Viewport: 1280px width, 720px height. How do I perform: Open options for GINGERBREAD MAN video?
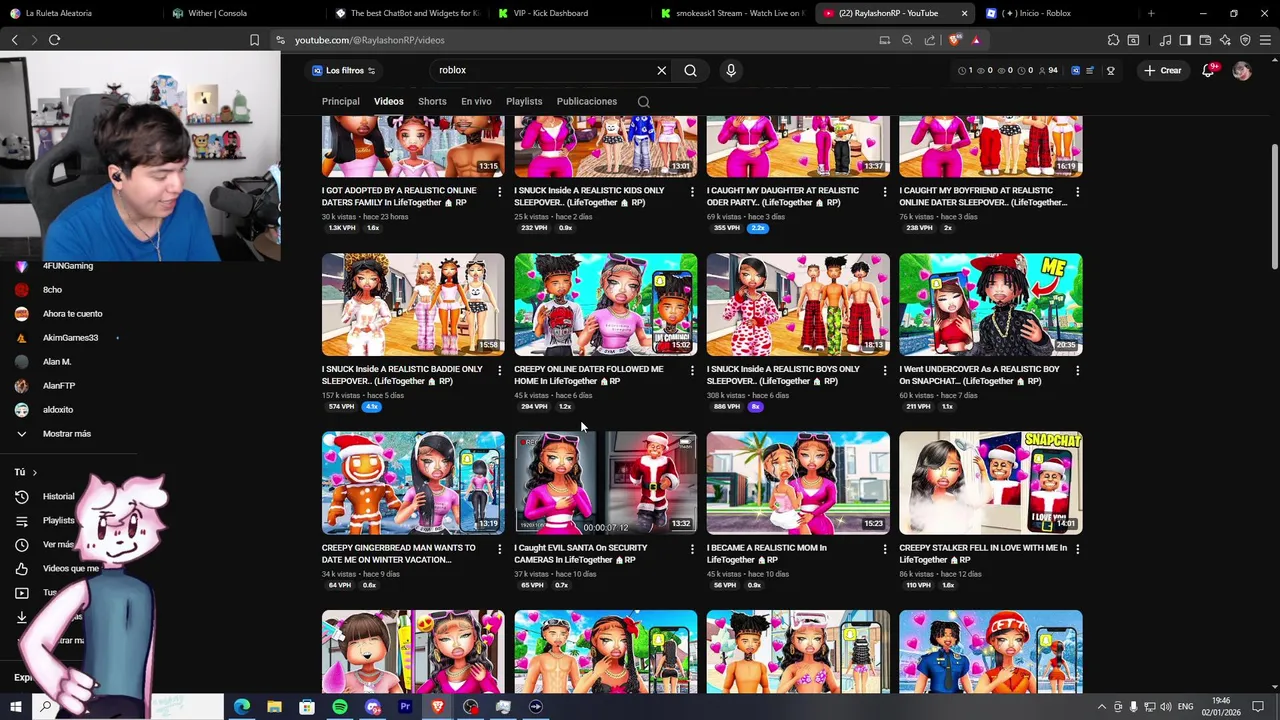coord(499,549)
